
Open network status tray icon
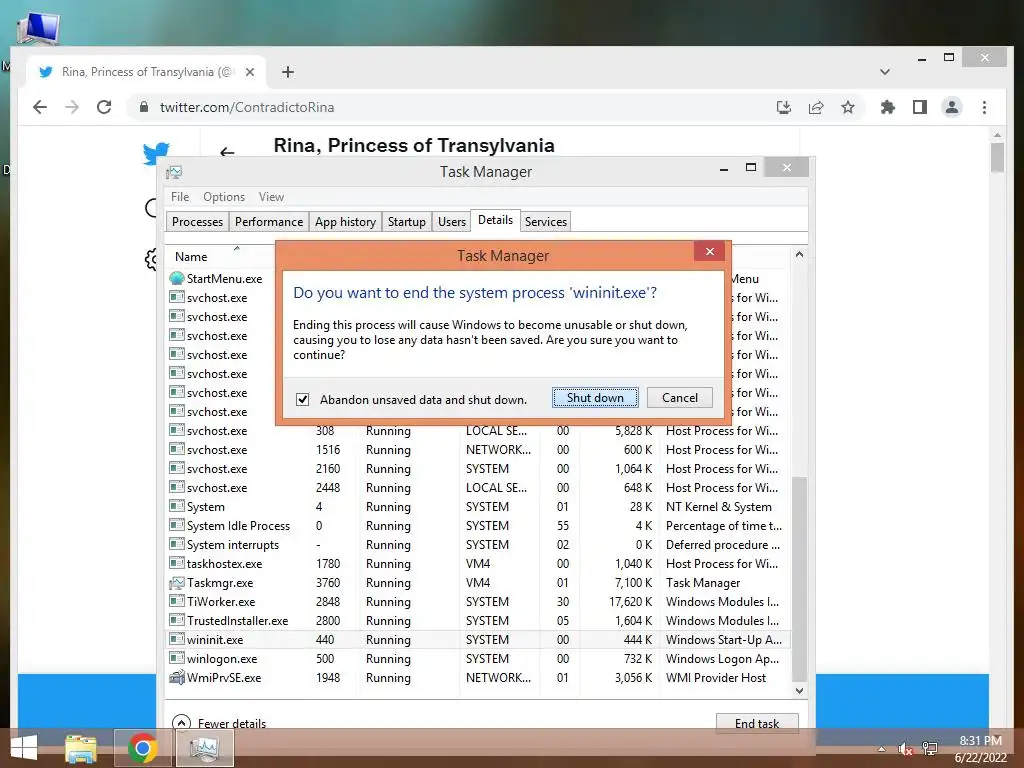(930, 749)
